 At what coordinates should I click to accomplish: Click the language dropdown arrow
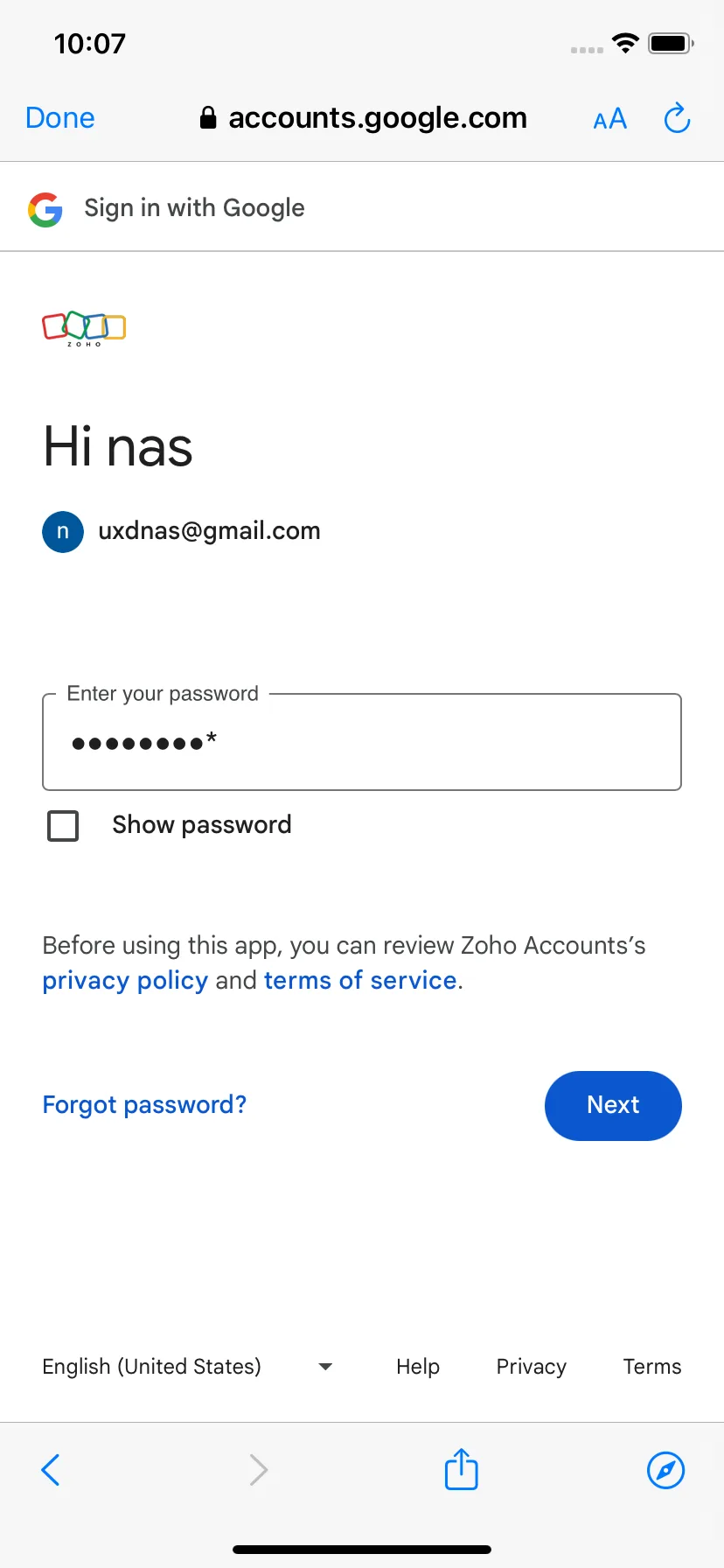pyautogui.click(x=325, y=1367)
